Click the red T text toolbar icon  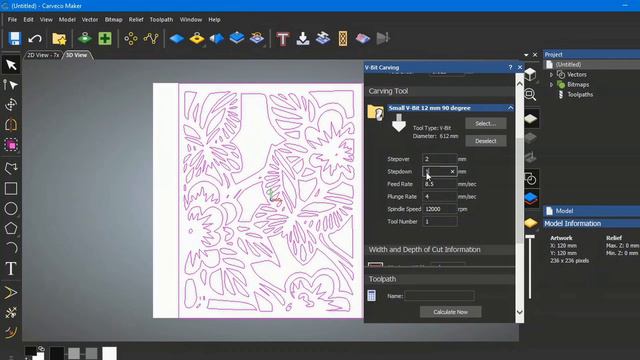point(282,39)
